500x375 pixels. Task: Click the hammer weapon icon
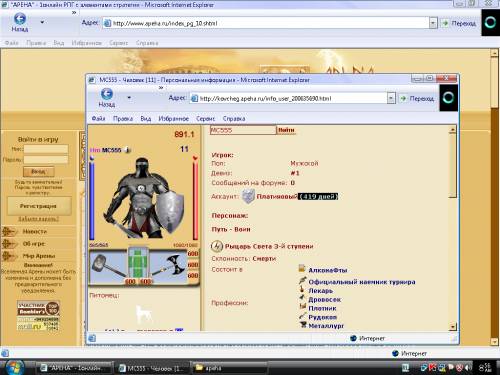[x=108, y=266]
